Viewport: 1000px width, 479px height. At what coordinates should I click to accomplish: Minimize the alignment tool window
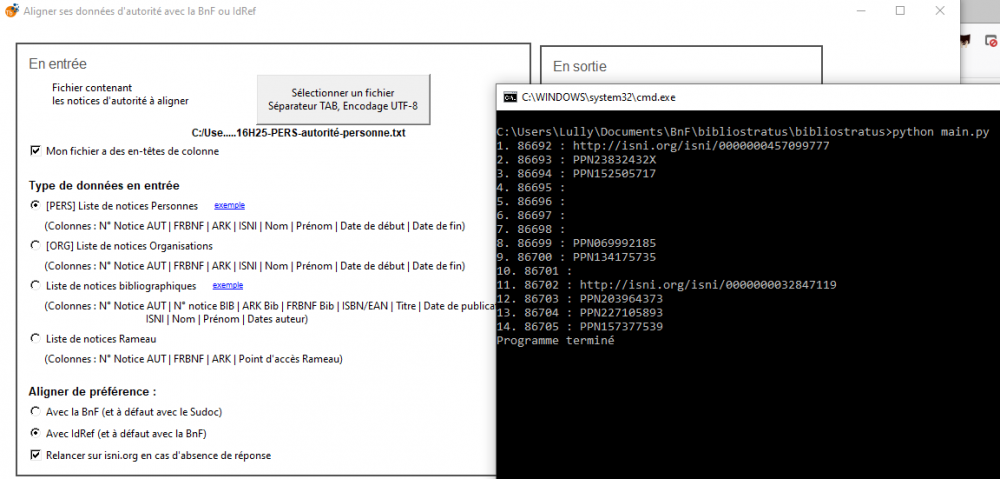[858, 11]
